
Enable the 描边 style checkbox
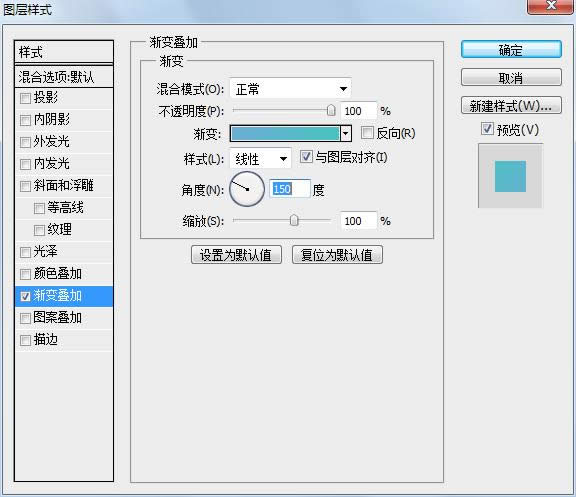pyautogui.click(x=25, y=340)
